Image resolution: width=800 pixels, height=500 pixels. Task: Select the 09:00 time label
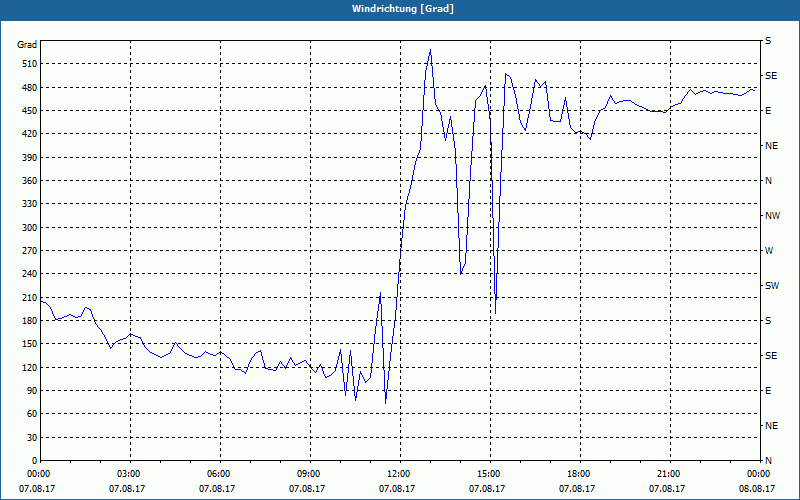tap(310, 474)
